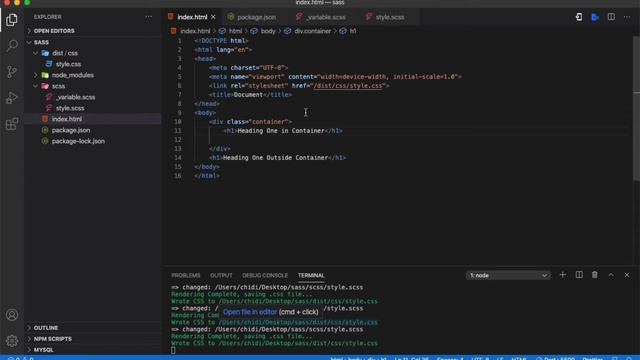Open the Problems panel tab
The width and height of the screenshot is (640, 360).
(x=186, y=276)
